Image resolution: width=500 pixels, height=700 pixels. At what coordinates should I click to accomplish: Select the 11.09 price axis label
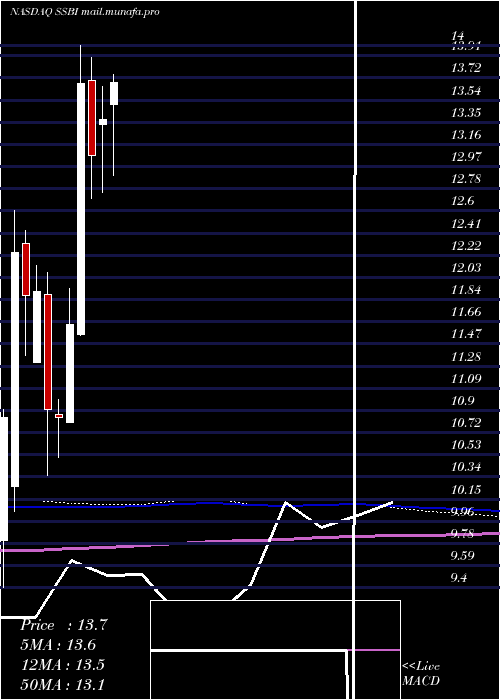point(466,379)
